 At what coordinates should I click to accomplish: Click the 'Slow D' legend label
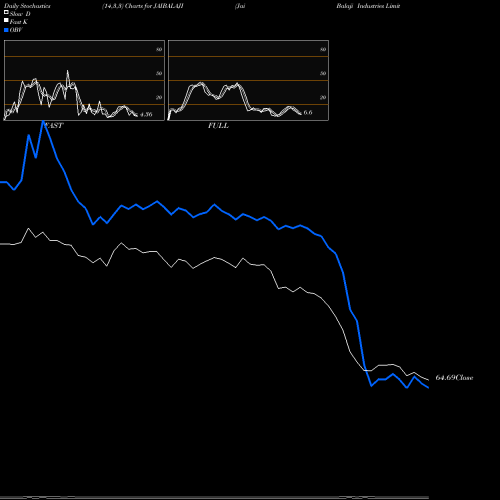pyautogui.click(x=20, y=14)
